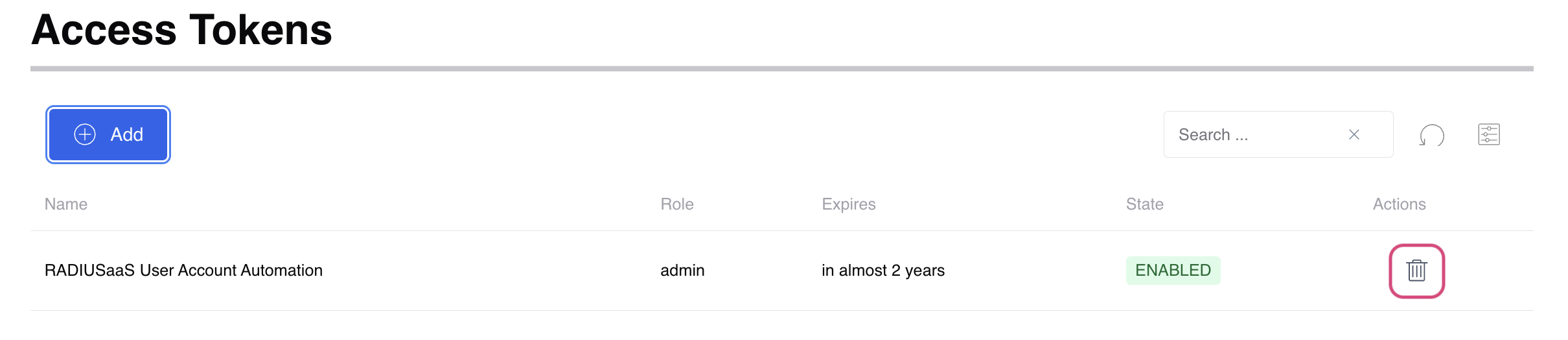Sort by the Role column header
The image size is (1568, 340).
pos(677,204)
